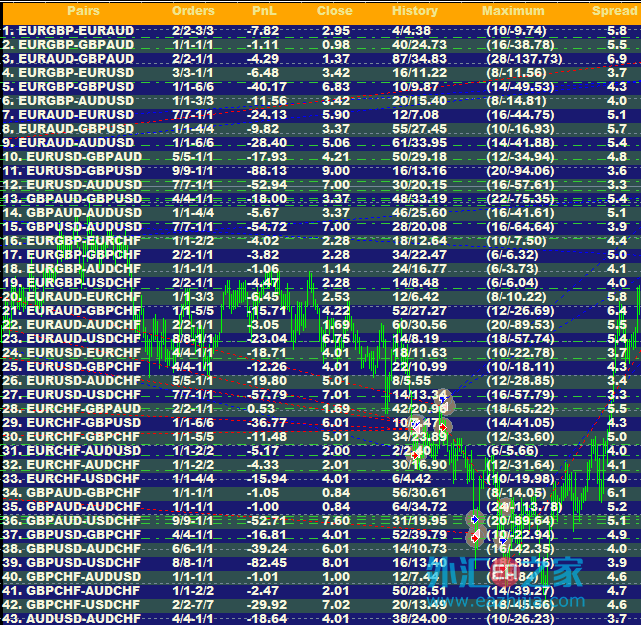641x625 pixels.
Task: Select row 1. EURGBP-EURAUD
Action: [x=322, y=31]
